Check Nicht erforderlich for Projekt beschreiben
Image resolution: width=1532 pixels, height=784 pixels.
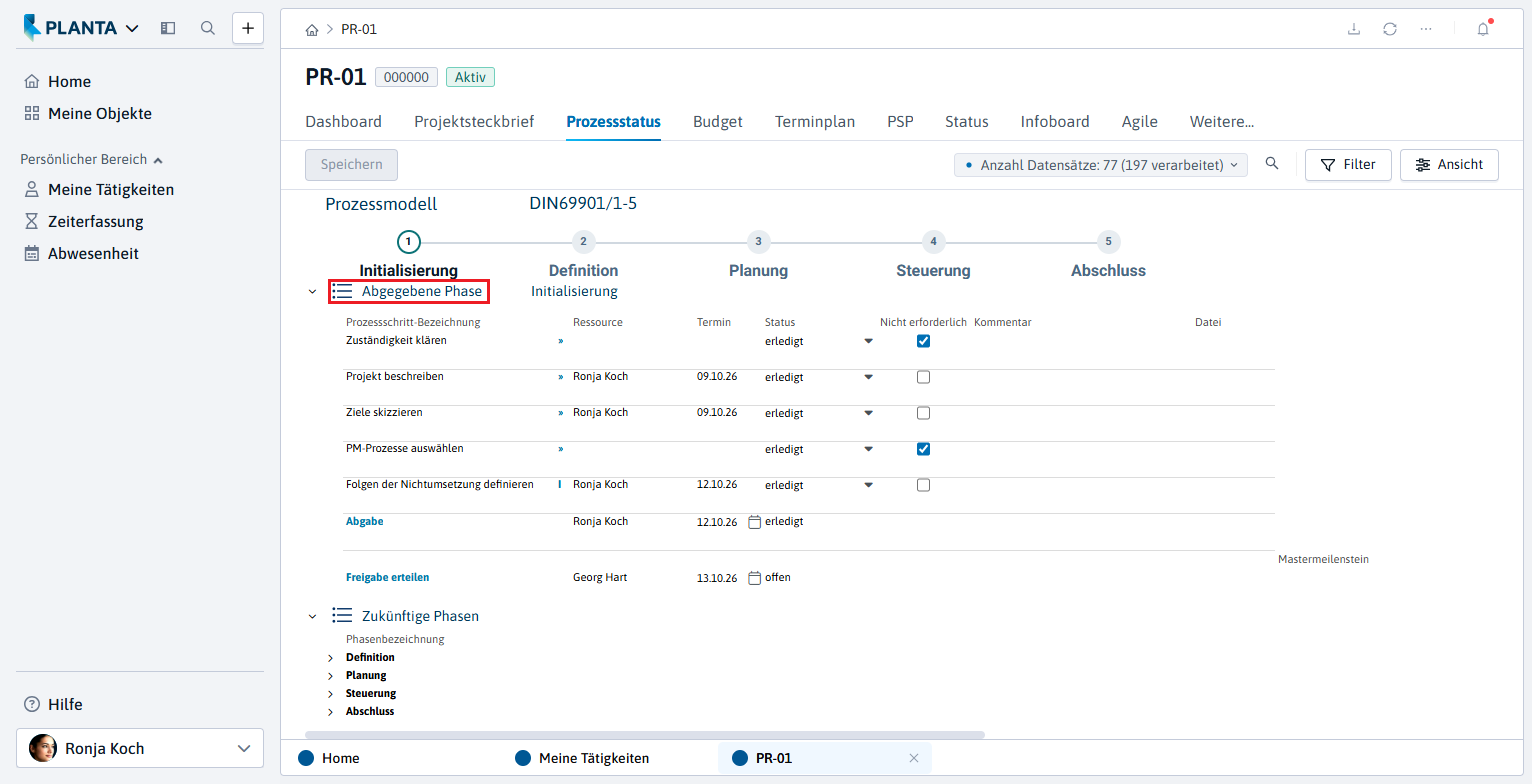point(924,377)
